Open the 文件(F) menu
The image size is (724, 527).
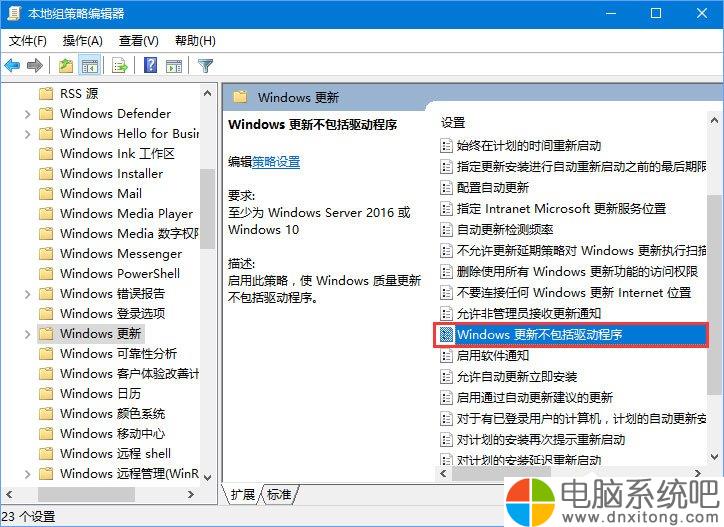28,41
